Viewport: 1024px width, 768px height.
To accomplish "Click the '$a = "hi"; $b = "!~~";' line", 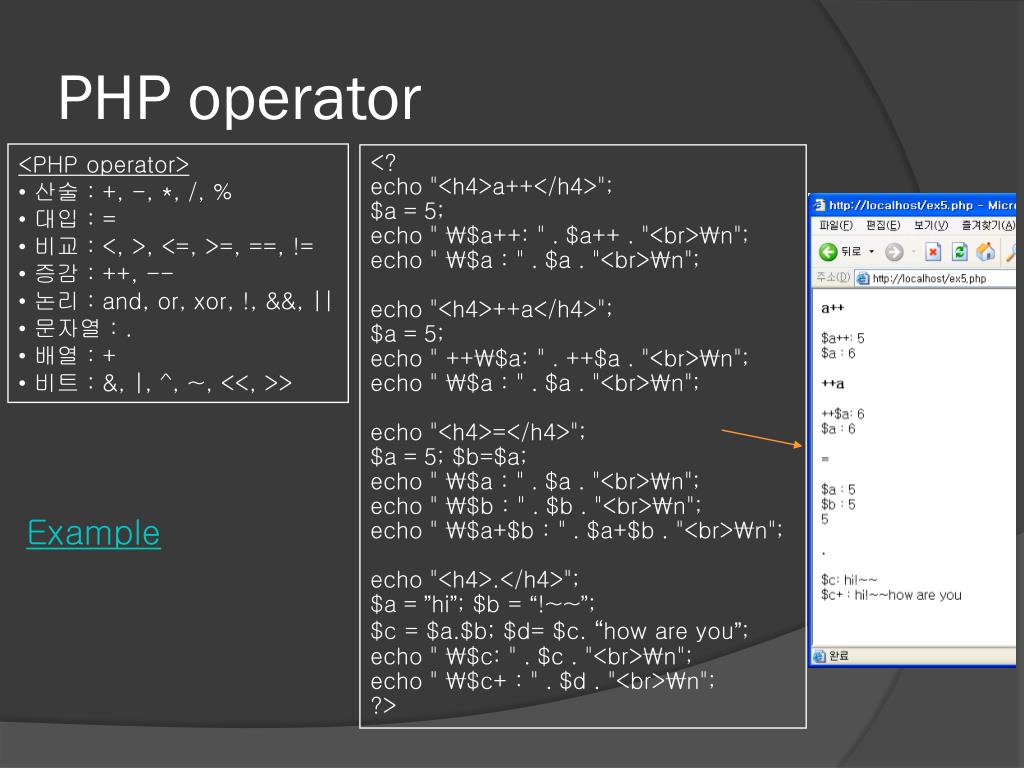I will (x=482, y=604).
